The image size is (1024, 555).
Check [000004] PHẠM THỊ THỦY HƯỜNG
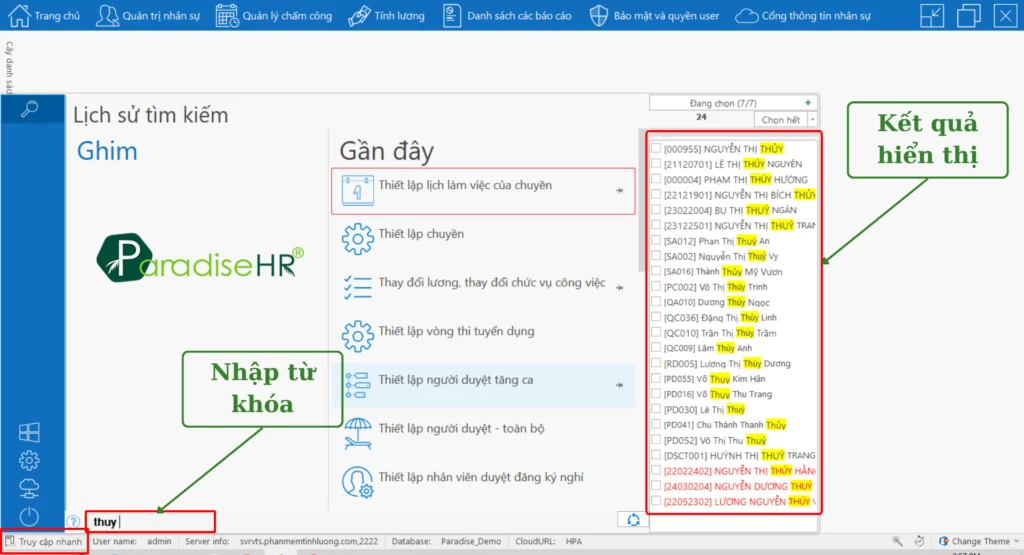click(656, 179)
